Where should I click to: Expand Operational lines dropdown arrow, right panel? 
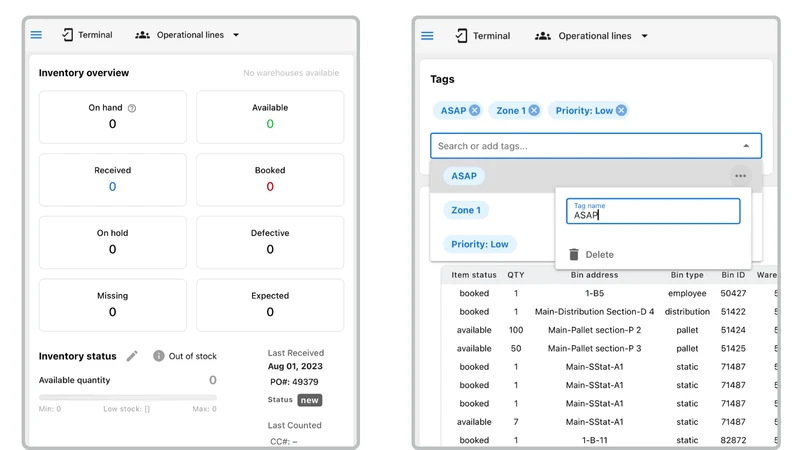coord(644,36)
